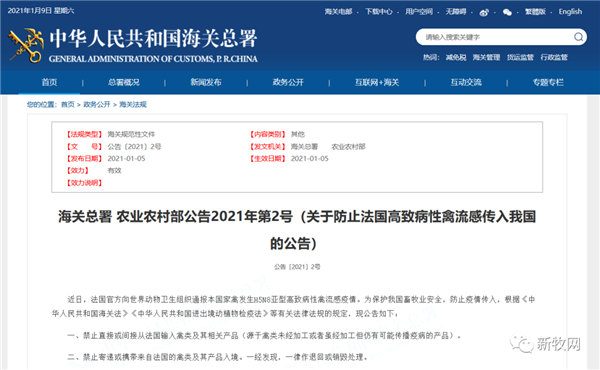Image resolution: width=600 pixels, height=370 pixels.
Task: Switch to 繁體版 traditional Chinese link
Action: [535, 12]
